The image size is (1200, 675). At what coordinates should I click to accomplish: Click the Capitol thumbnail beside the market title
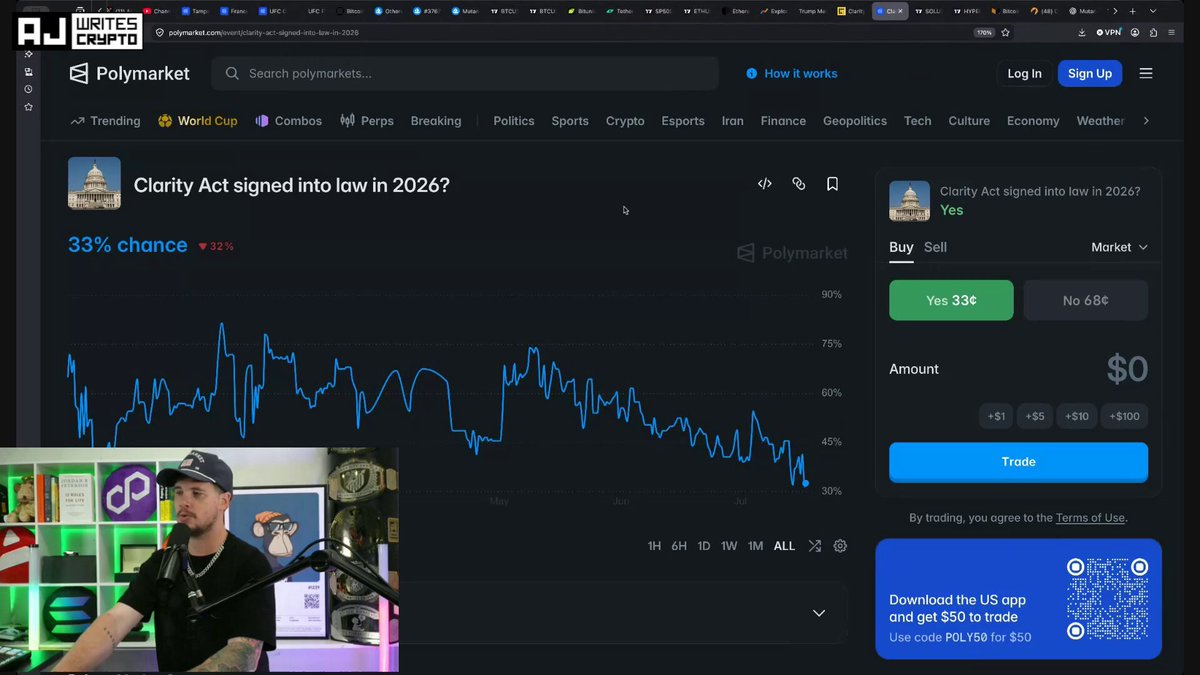[x=94, y=183]
